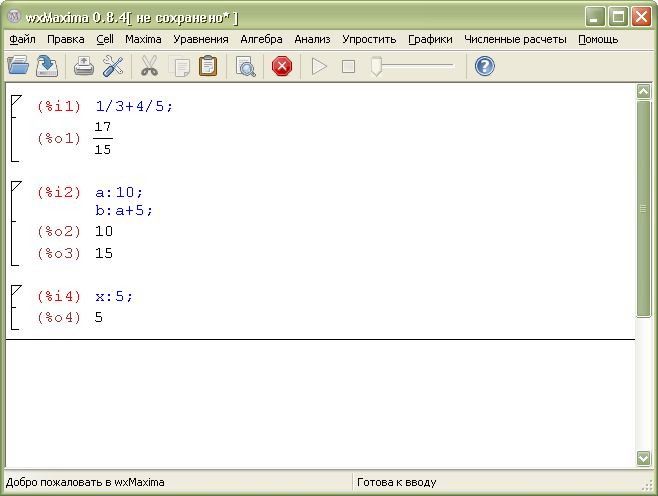Open the Алгебра menu
Screen dimensions: 658x496
coord(261,39)
